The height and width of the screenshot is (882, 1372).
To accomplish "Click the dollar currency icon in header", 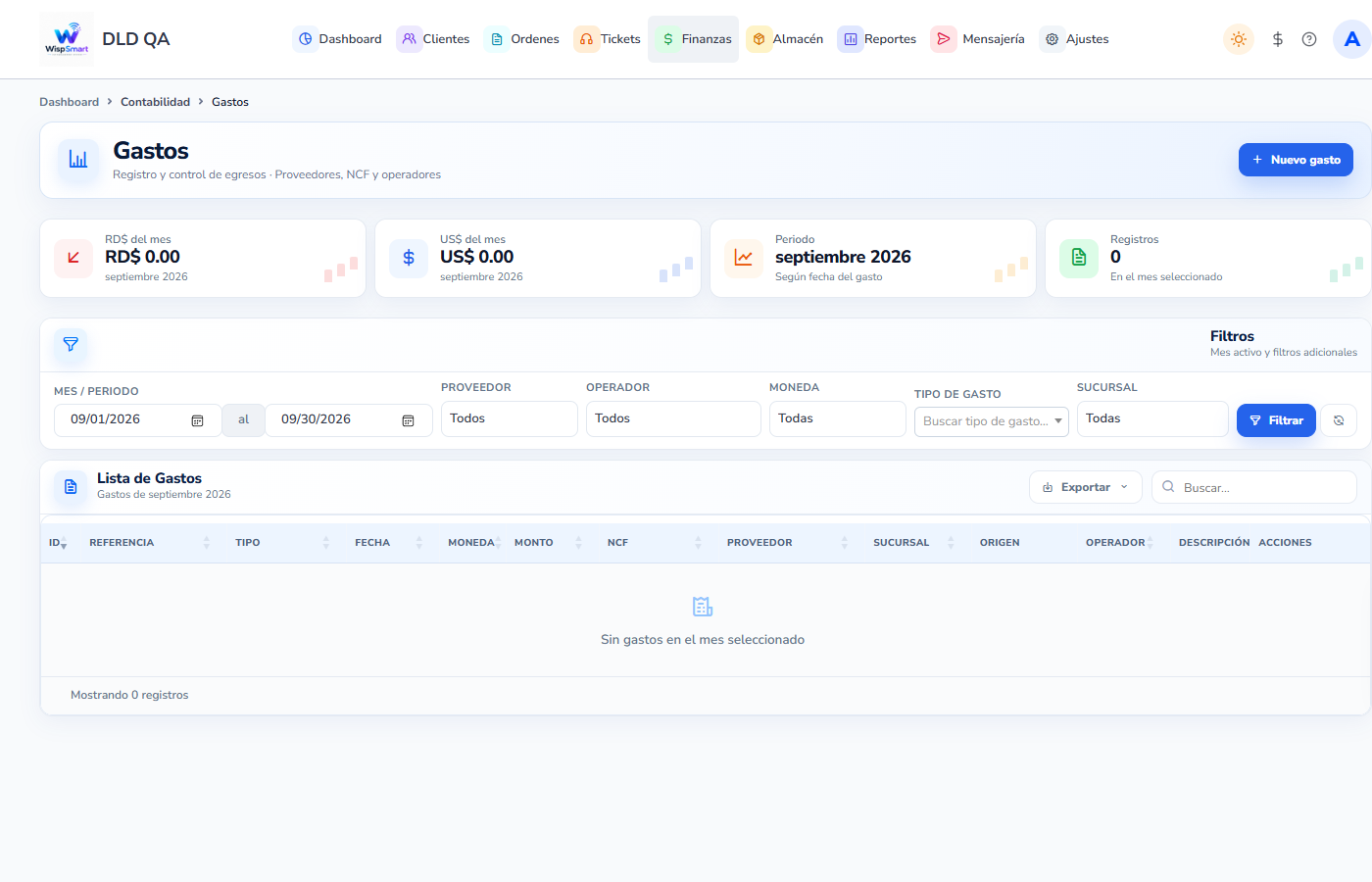I will pyautogui.click(x=1277, y=39).
